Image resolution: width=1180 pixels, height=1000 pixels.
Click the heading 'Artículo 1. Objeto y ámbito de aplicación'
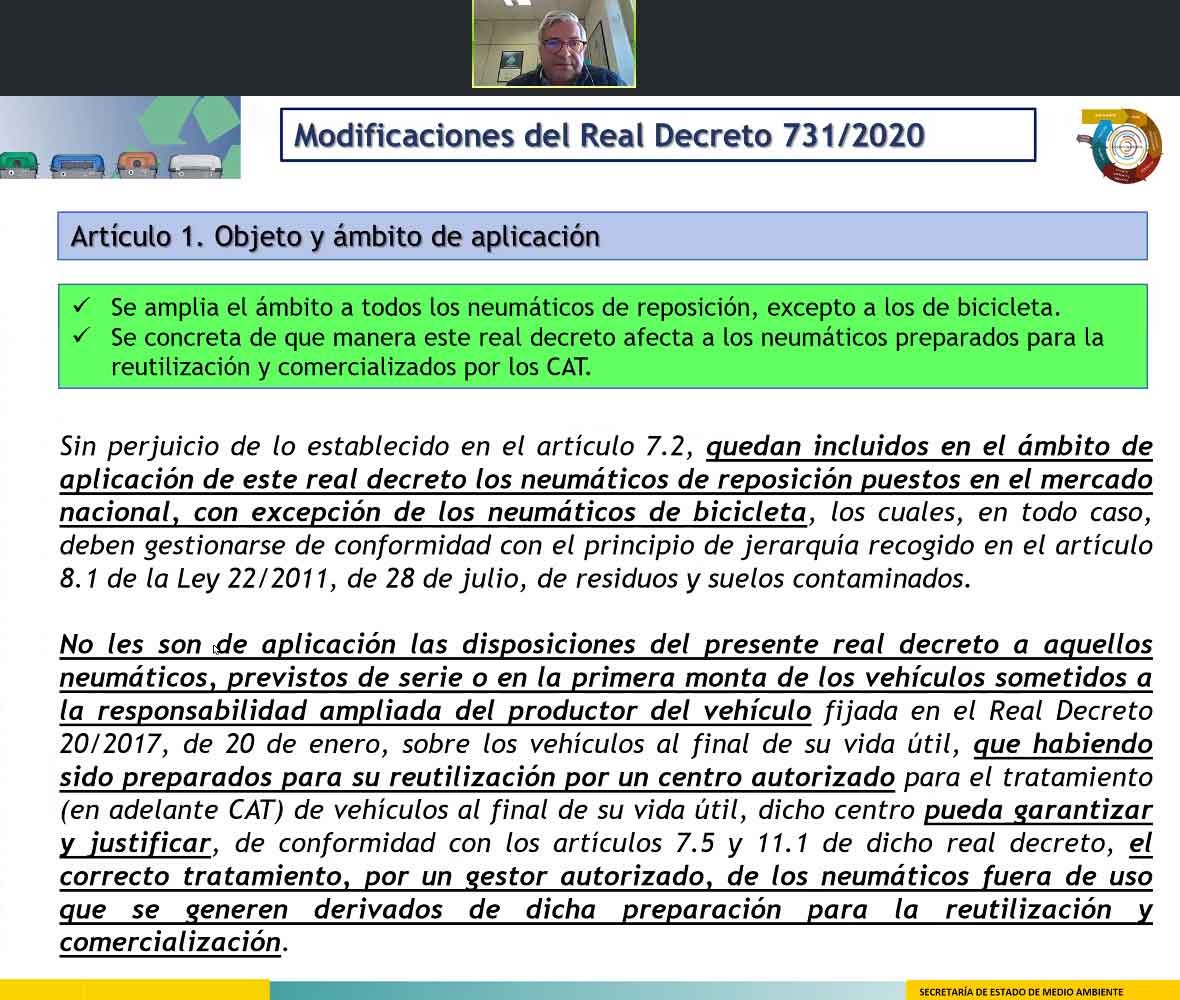[x=335, y=236]
